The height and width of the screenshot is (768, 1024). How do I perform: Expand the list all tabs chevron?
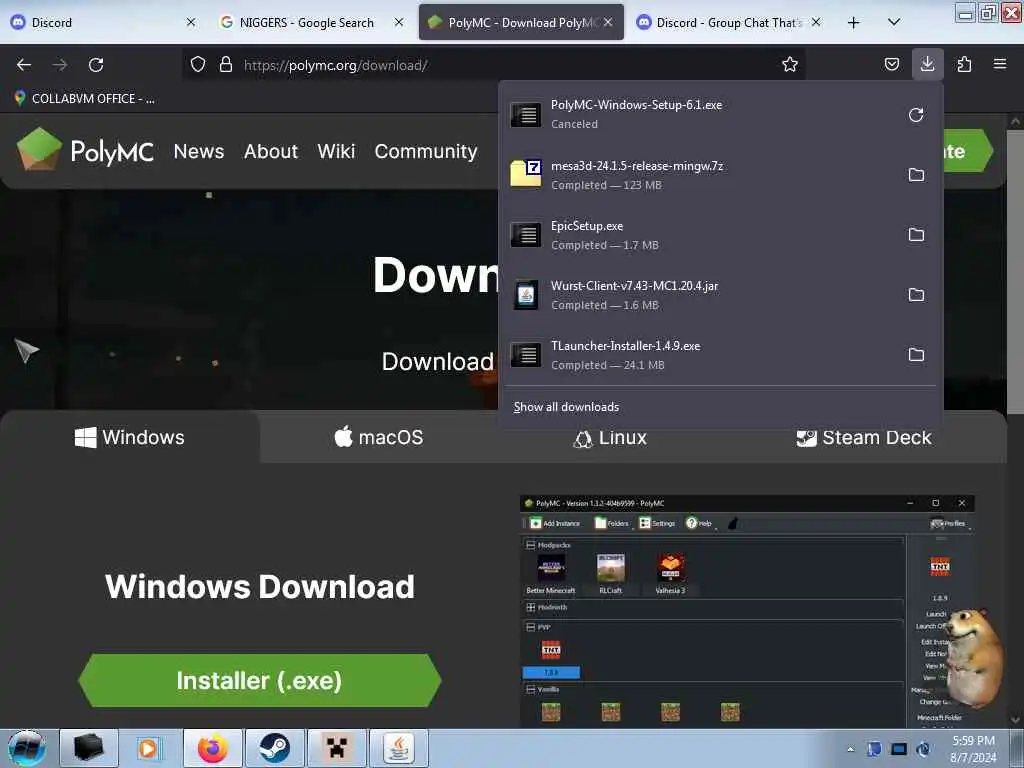coord(894,22)
